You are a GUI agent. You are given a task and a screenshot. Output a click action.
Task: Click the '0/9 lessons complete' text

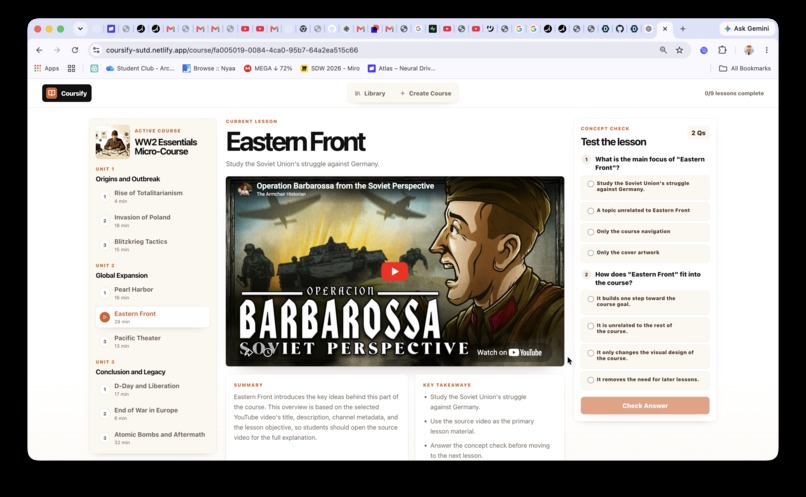pos(734,94)
